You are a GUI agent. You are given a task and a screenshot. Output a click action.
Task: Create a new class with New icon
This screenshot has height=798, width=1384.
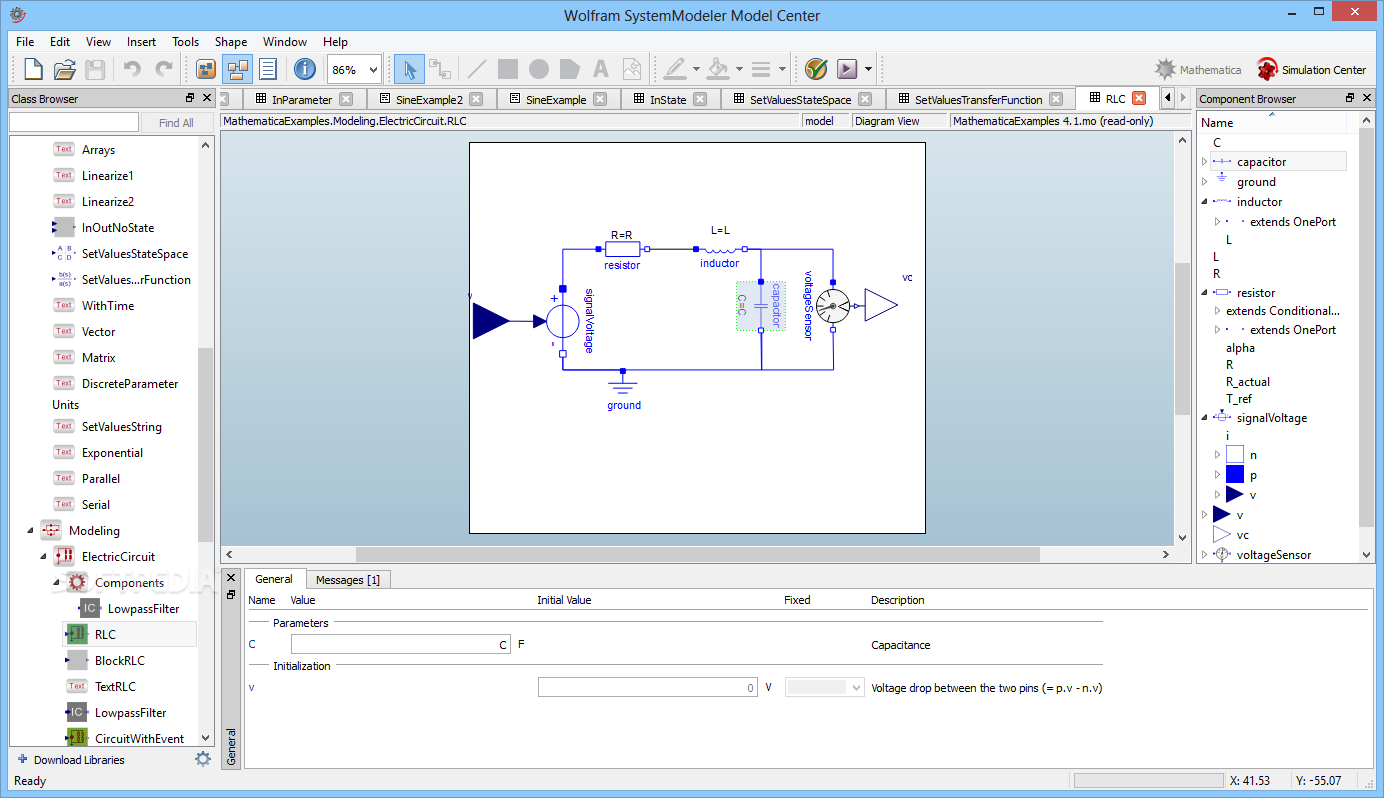tap(33, 69)
